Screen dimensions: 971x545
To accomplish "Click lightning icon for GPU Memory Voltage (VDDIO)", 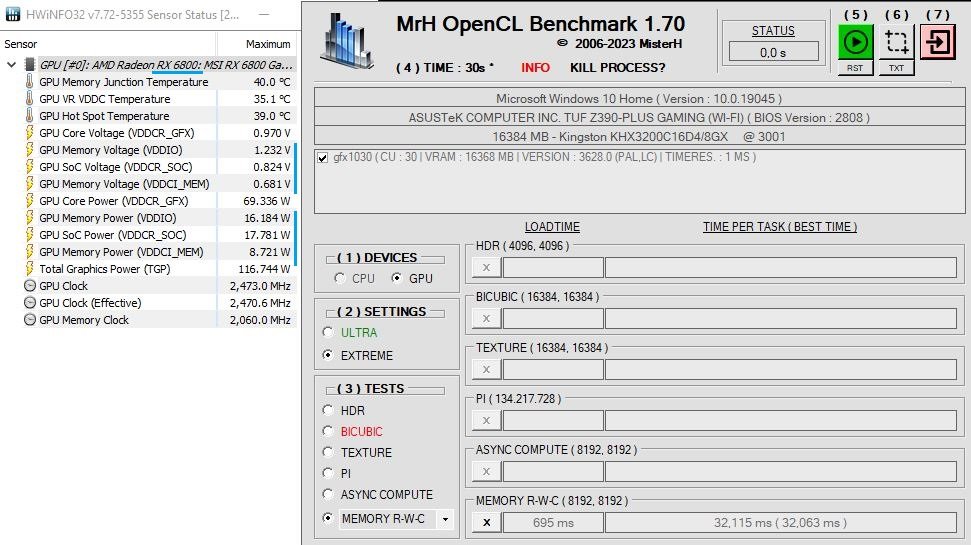I will click(x=29, y=150).
